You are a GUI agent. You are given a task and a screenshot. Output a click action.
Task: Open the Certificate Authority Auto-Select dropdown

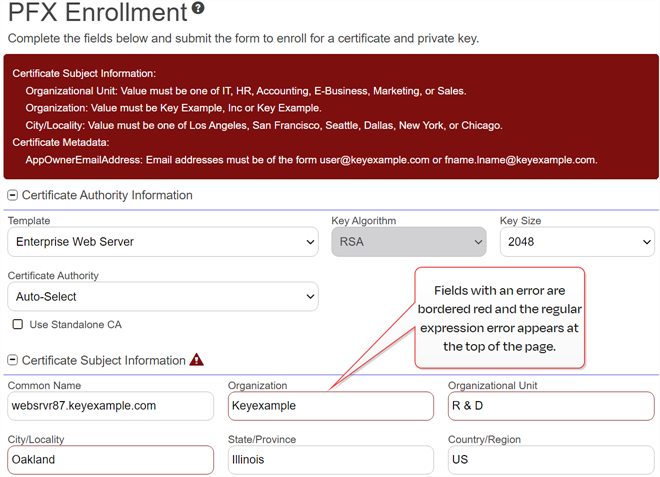coord(163,297)
